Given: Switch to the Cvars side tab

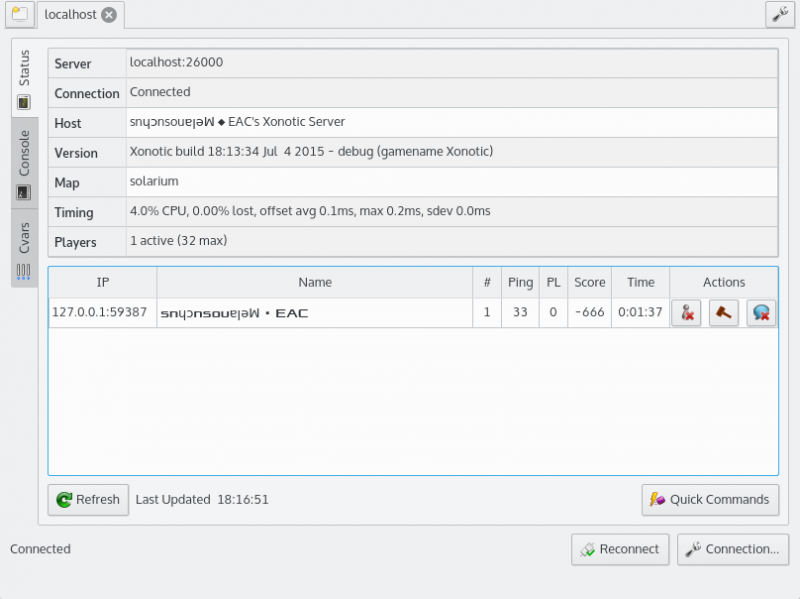Looking at the screenshot, I should click(24, 248).
